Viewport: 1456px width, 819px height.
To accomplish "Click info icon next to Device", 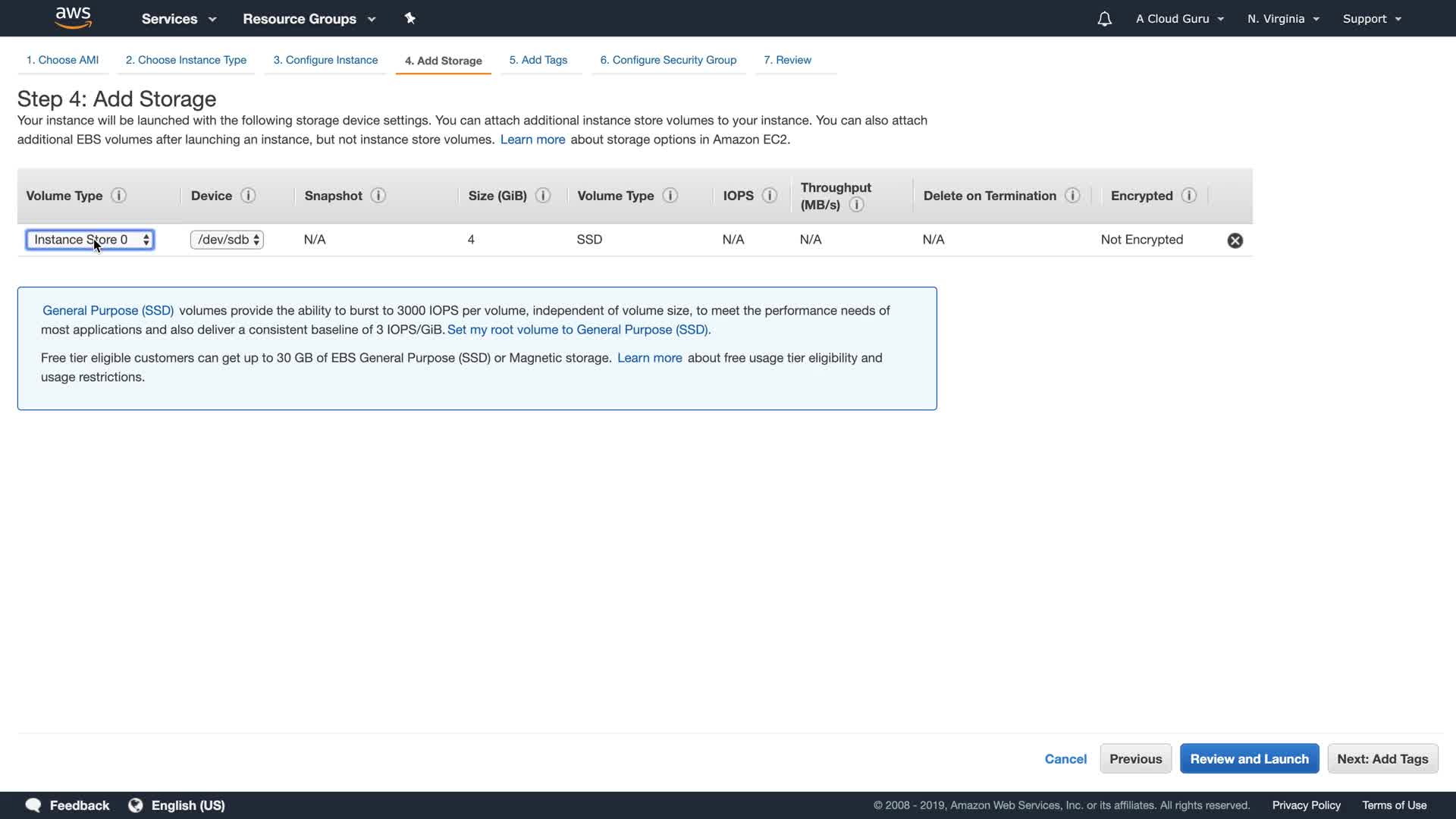I will (248, 196).
